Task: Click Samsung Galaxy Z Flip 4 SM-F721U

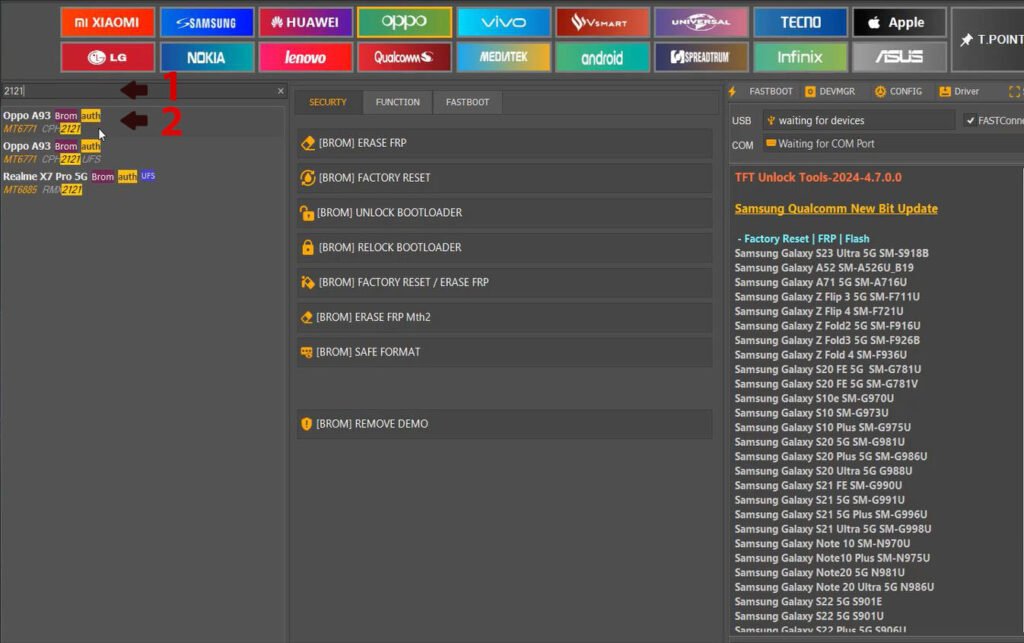Action: click(819, 311)
